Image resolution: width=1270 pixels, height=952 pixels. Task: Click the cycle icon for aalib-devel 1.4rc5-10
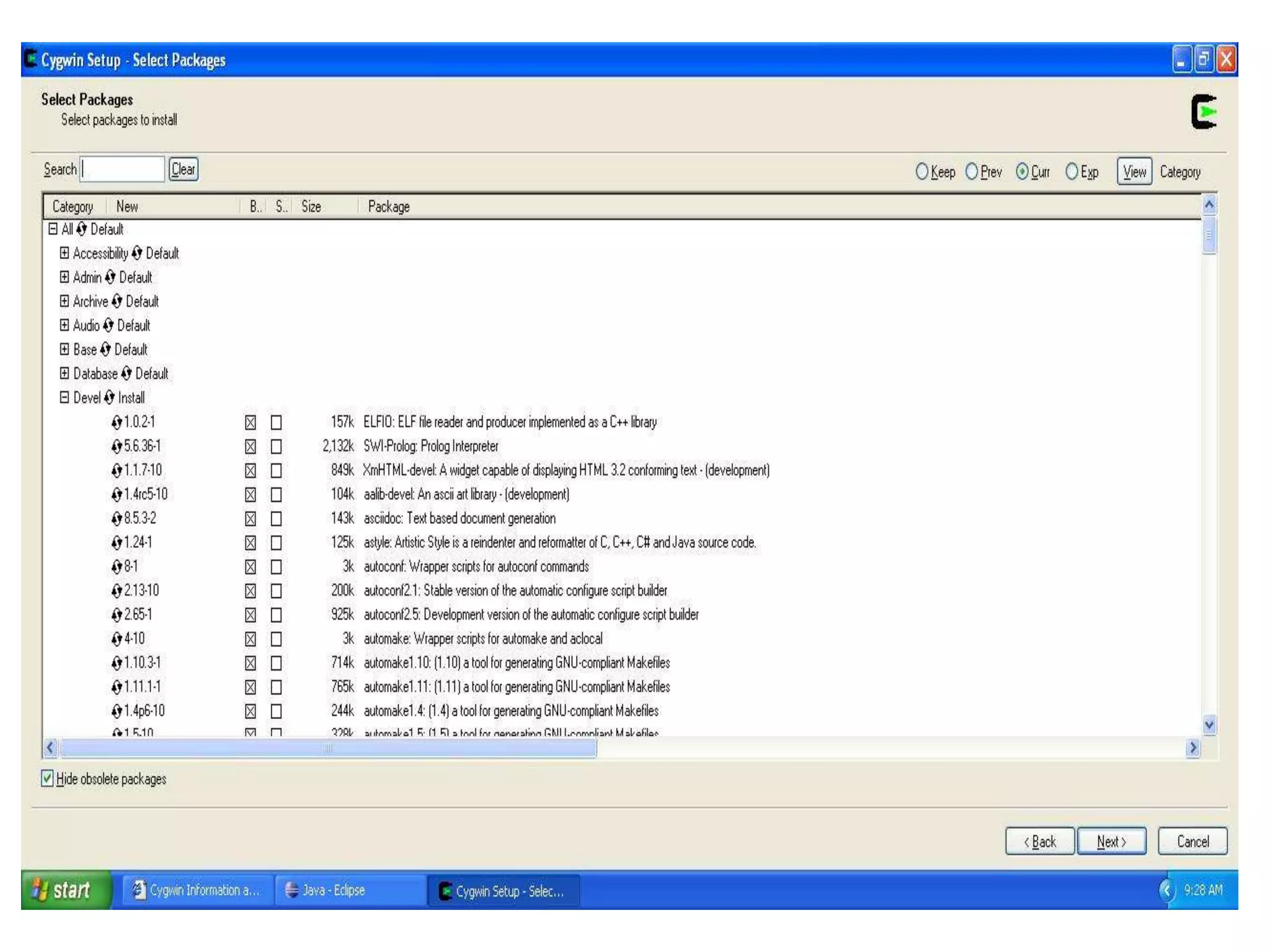pyautogui.click(x=117, y=495)
